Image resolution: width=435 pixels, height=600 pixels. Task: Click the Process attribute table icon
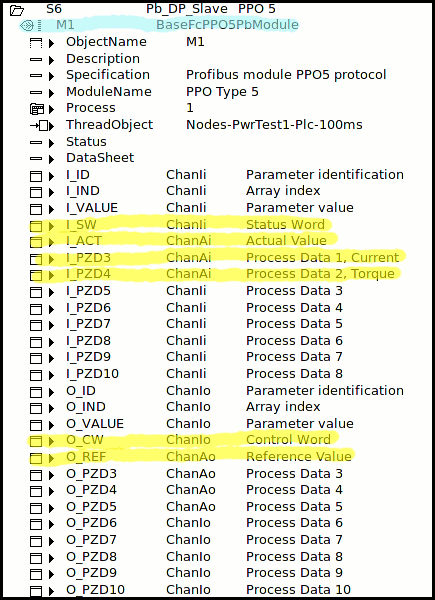coord(36,109)
